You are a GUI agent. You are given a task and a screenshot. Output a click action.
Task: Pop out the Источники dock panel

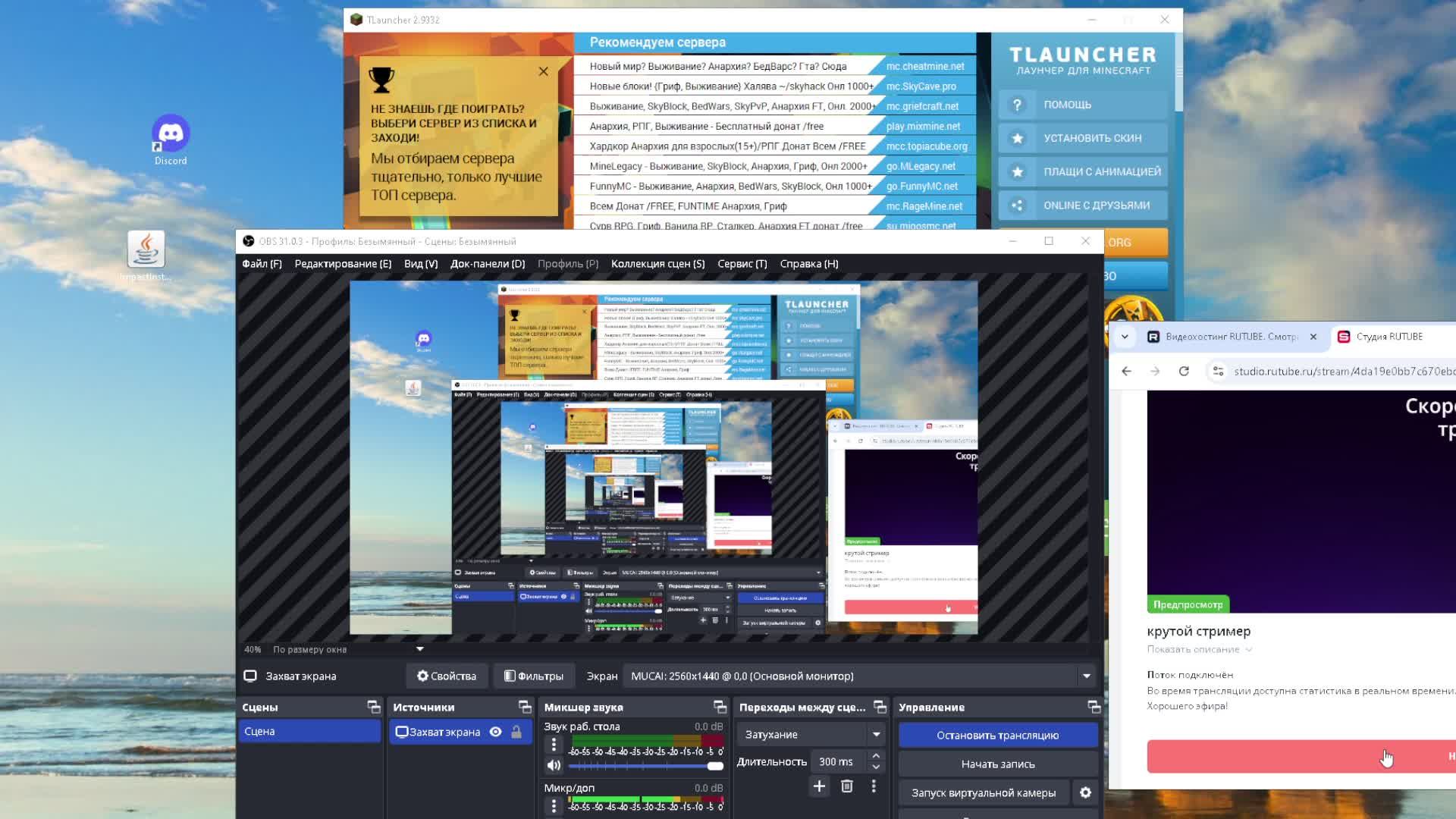pyautogui.click(x=525, y=707)
